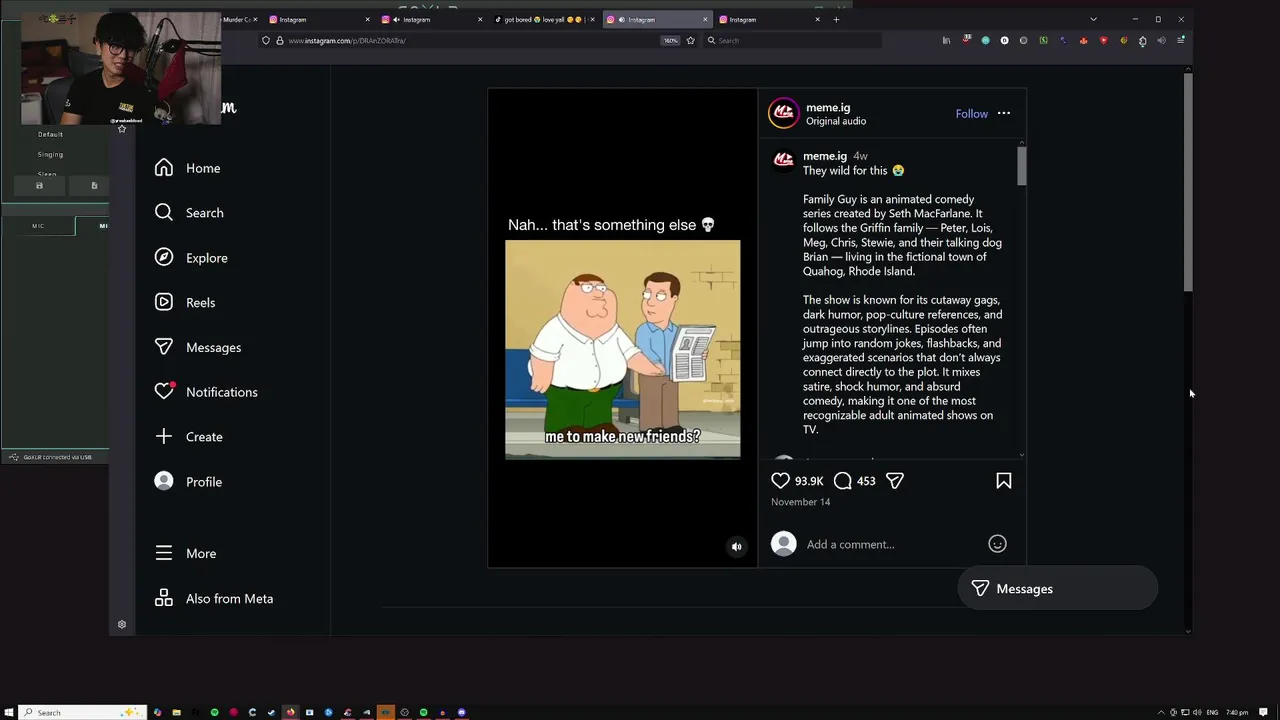Image resolution: width=1280 pixels, height=720 pixels.
Task: Switch to MIC tab in GoXLR window
Action: point(38,226)
